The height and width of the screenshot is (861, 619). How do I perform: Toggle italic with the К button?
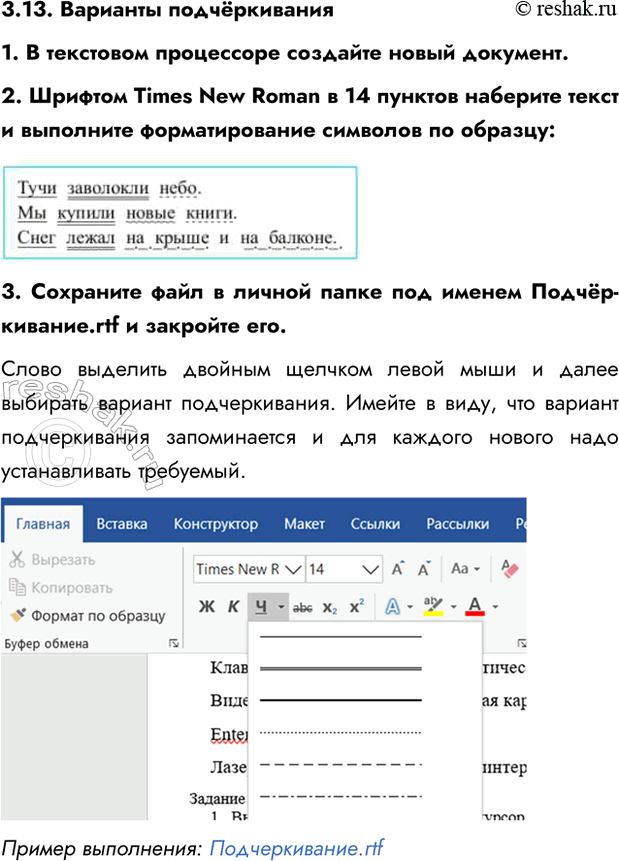pos(233,607)
